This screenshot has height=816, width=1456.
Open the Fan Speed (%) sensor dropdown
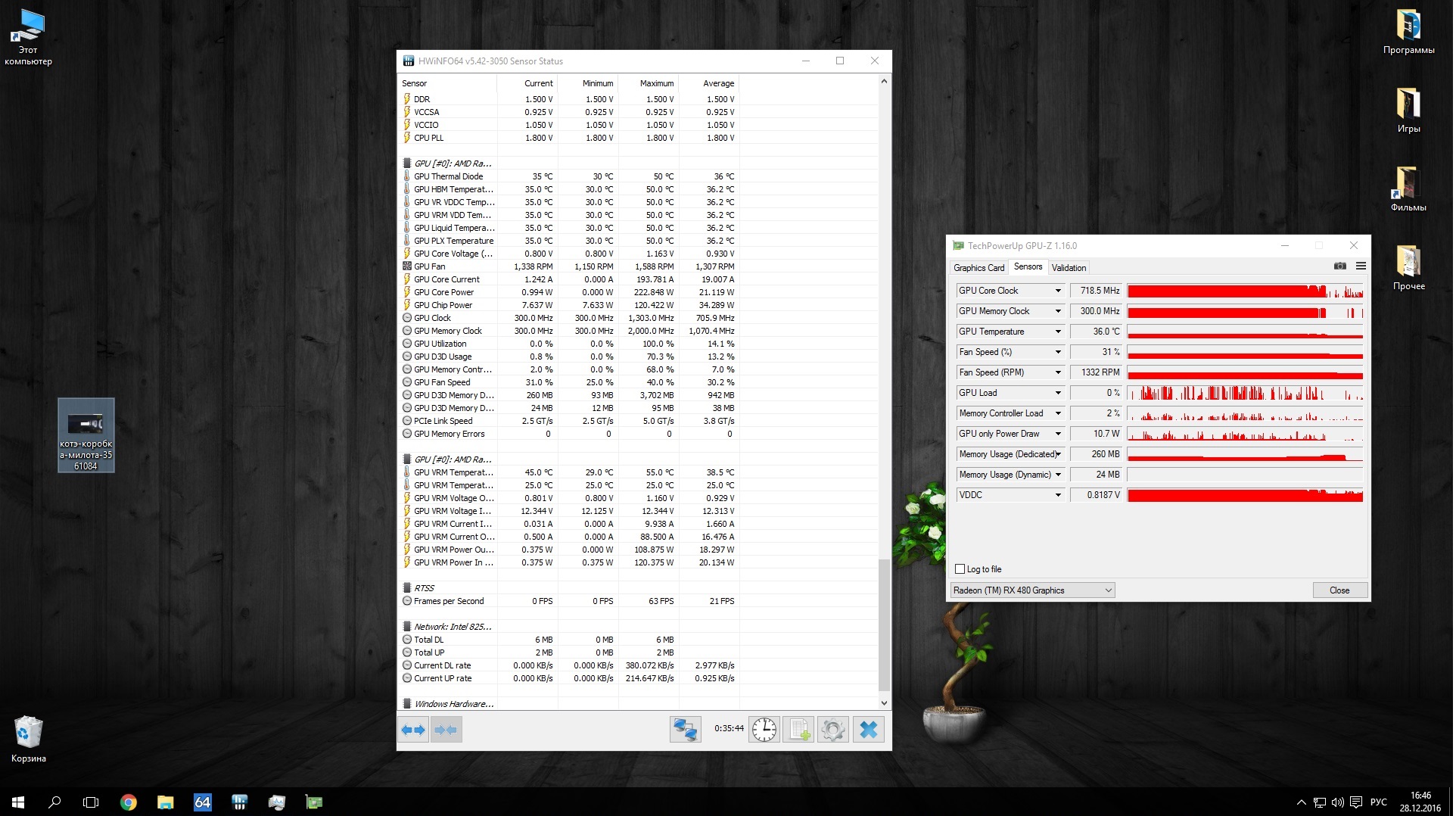1059,353
